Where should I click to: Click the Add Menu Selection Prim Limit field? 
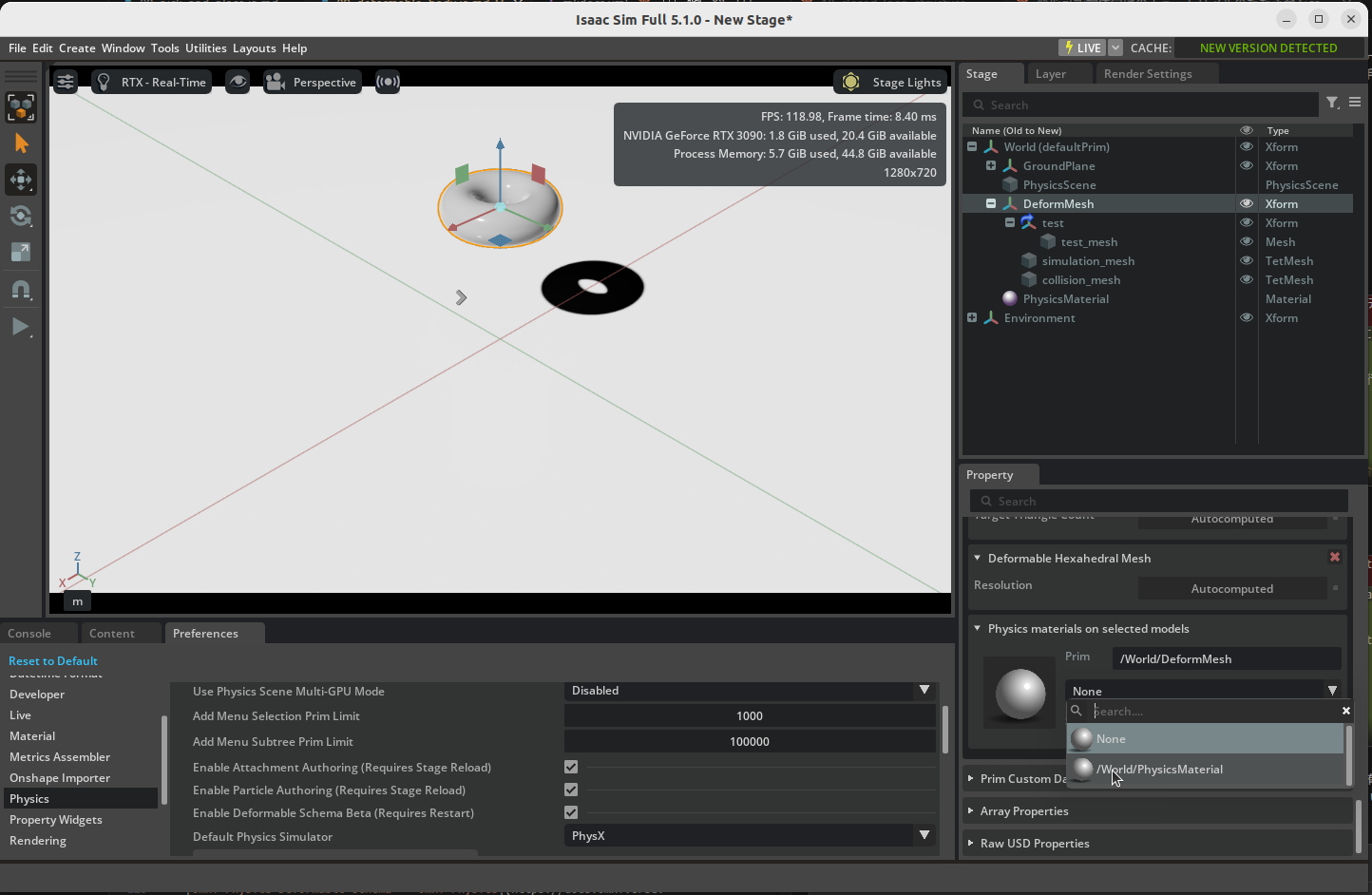[x=750, y=716]
